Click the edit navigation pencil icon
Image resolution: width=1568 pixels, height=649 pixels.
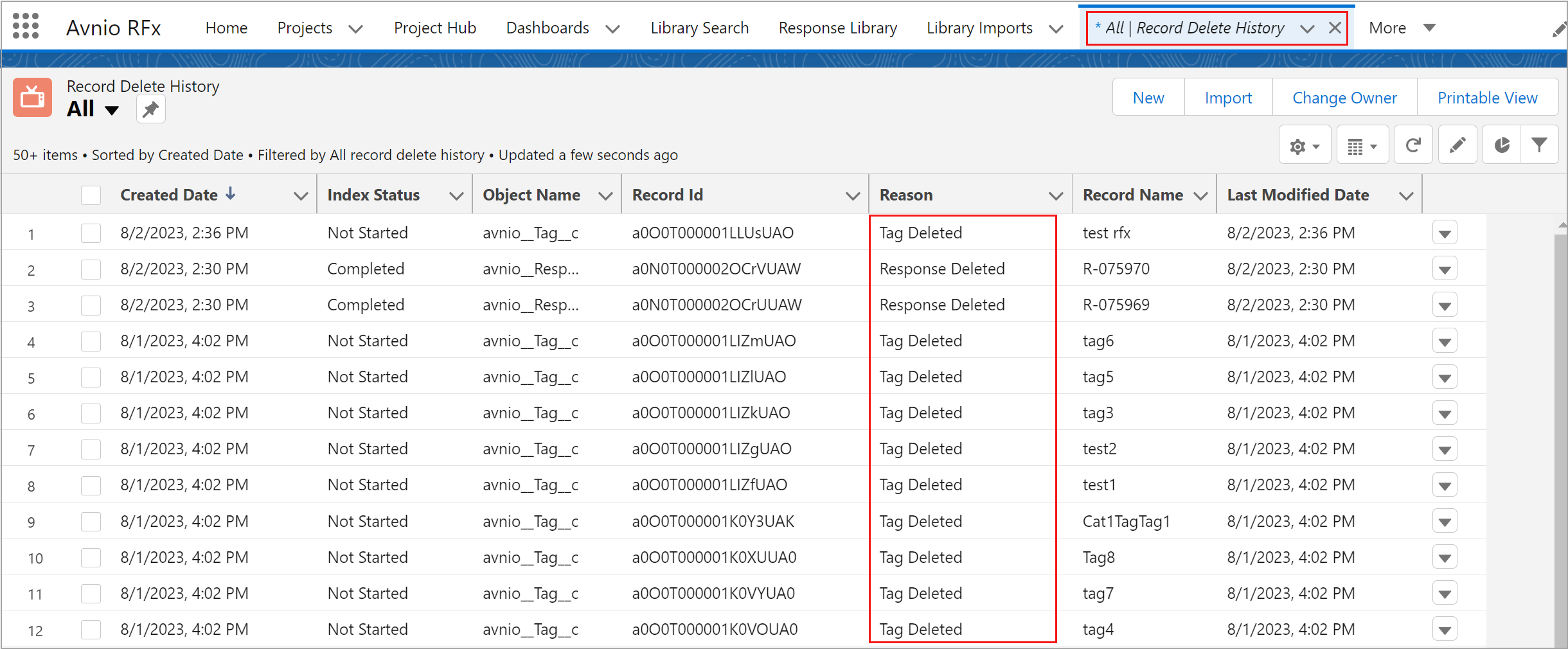coord(1559,29)
